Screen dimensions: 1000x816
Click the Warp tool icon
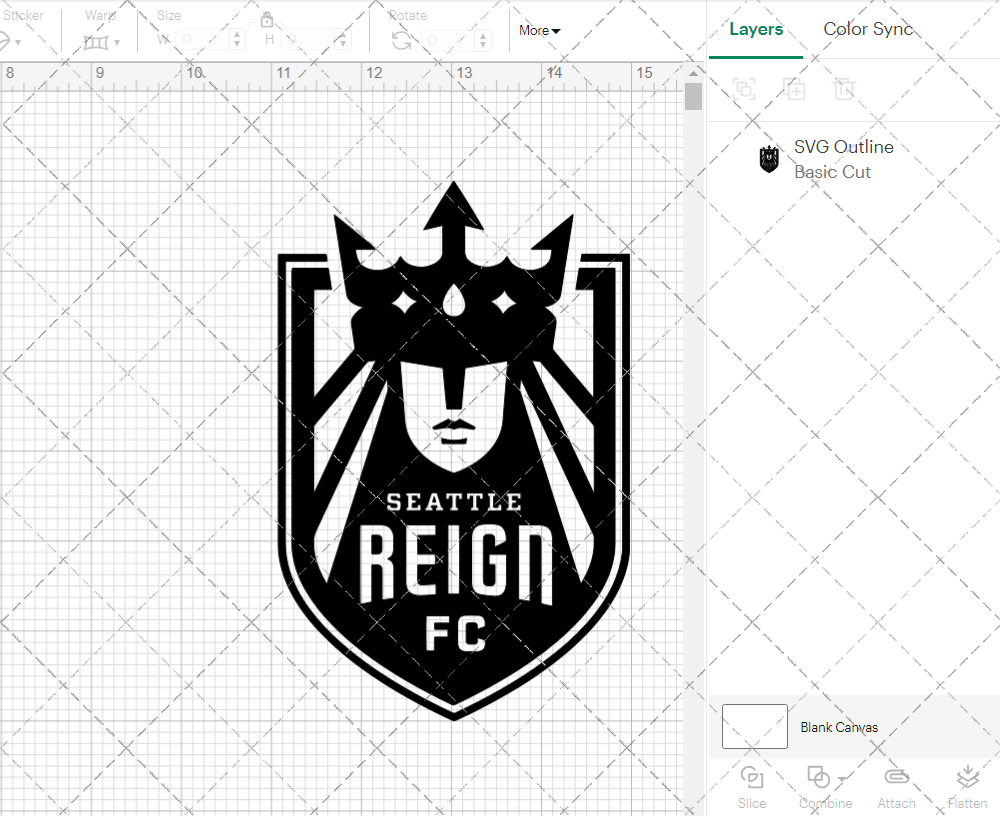(96, 40)
